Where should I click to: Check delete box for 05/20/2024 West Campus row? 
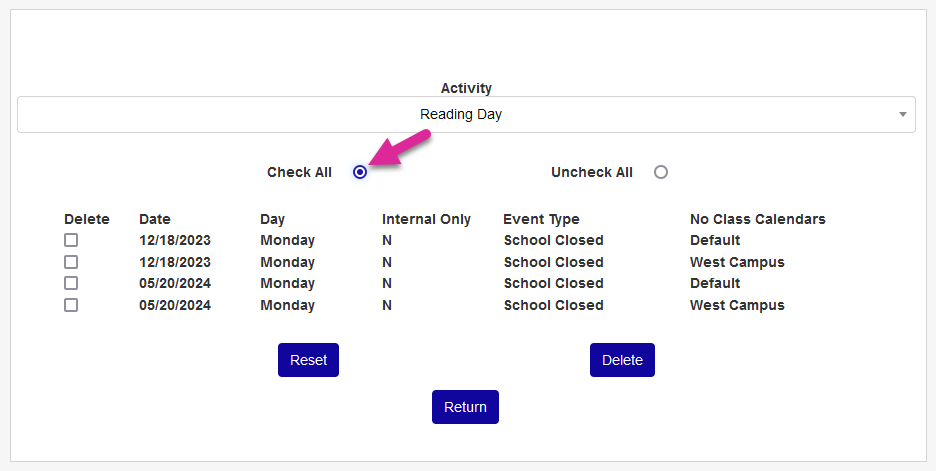point(71,305)
